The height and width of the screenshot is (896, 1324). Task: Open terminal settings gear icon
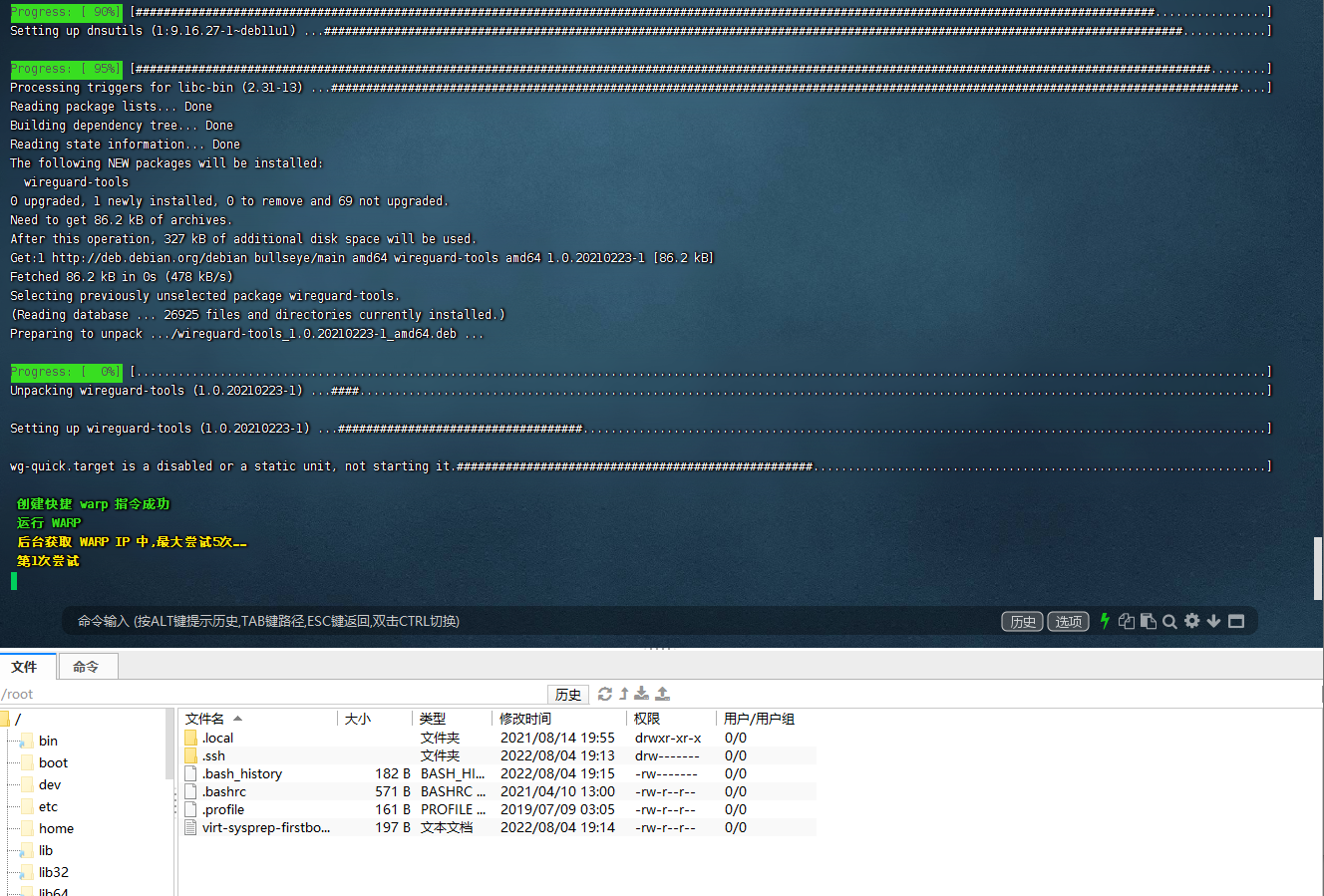[1191, 621]
